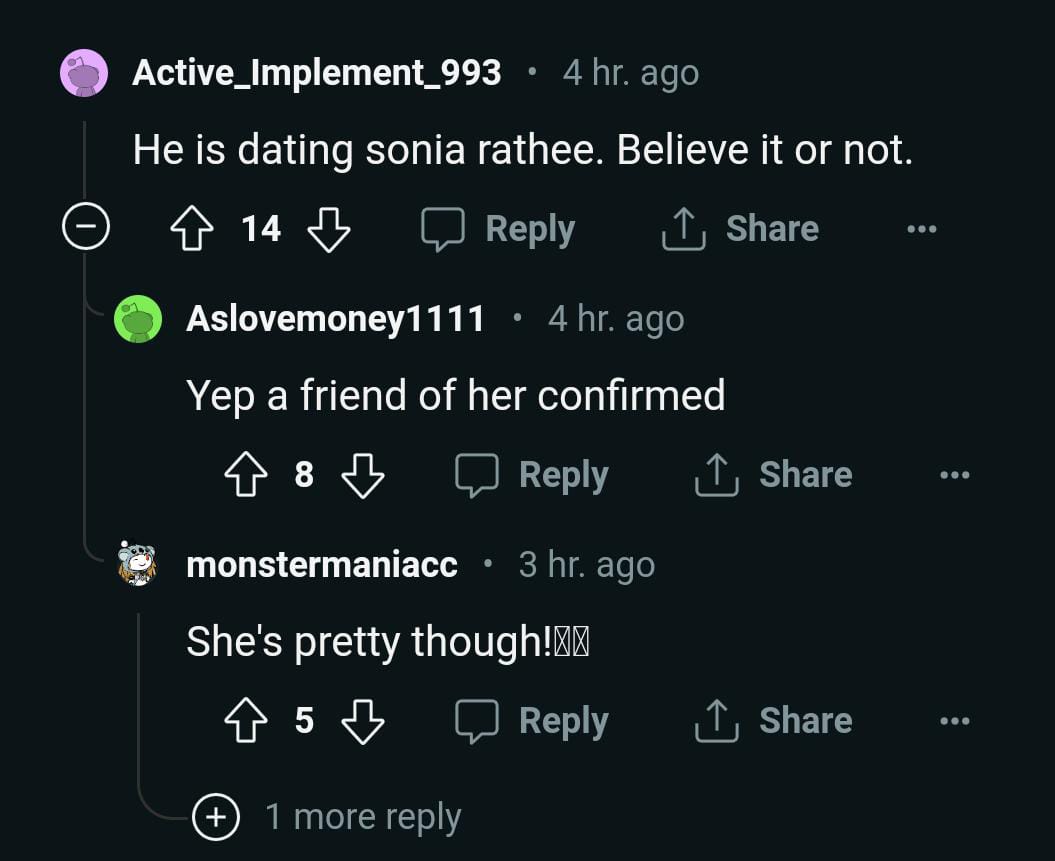View monstermaniacc's avatar
Image resolution: width=1055 pixels, height=861 pixels.
pyautogui.click(x=138, y=564)
